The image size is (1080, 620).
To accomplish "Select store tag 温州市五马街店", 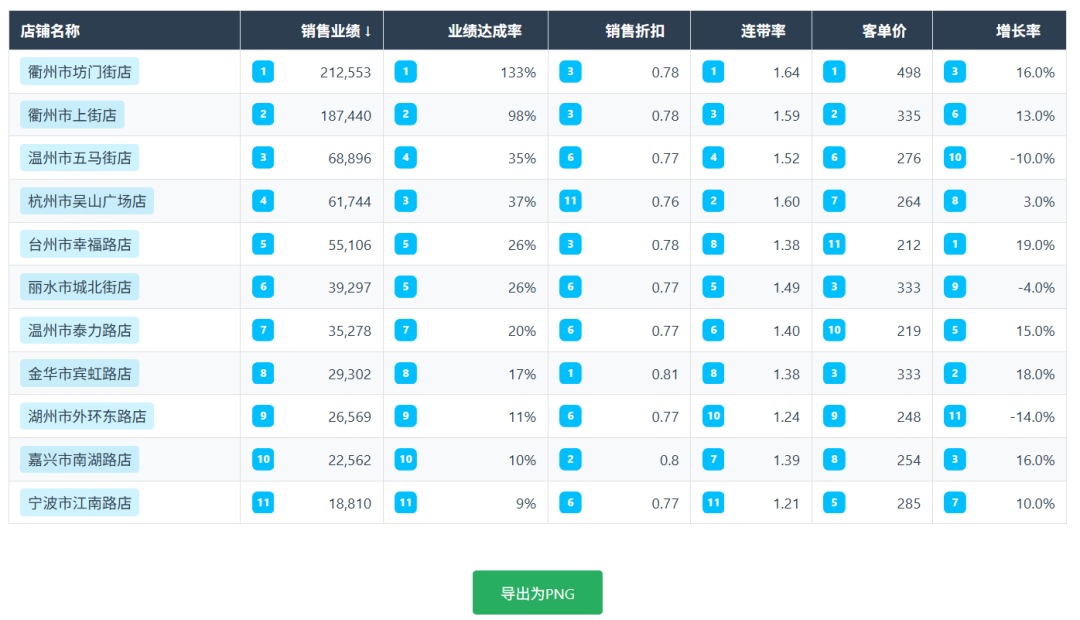I will [x=79, y=158].
